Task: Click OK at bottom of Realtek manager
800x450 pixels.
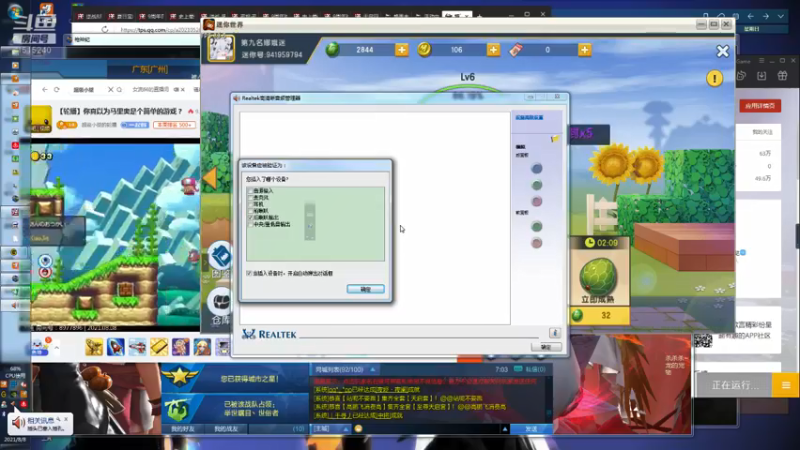Action: click(x=546, y=347)
